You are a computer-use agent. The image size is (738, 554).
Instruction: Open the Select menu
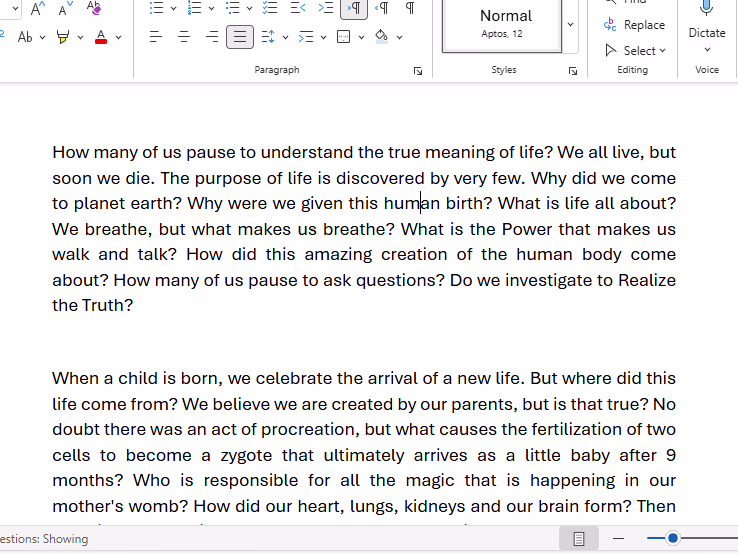pyautogui.click(x=635, y=50)
